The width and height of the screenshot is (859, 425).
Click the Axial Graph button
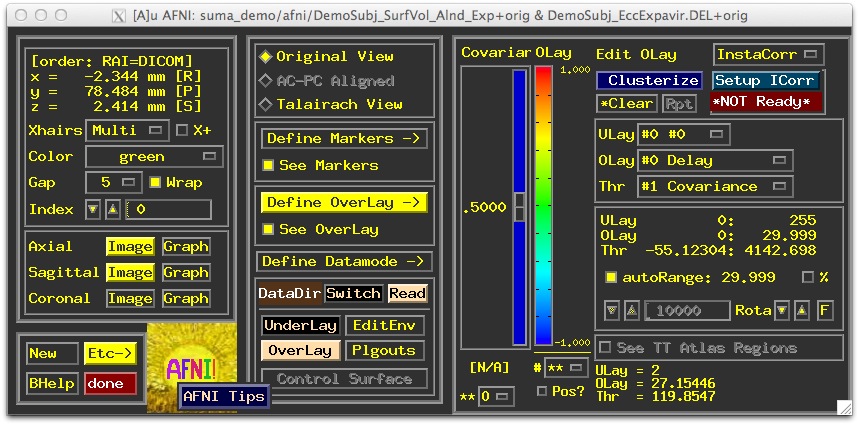tap(186, 247)
